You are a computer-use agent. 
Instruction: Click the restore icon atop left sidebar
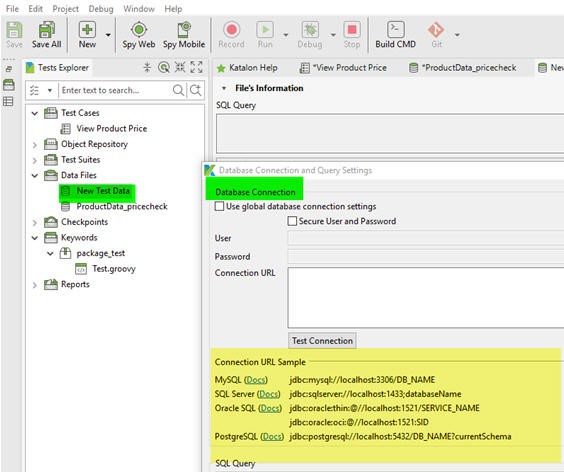click(9, 69)
